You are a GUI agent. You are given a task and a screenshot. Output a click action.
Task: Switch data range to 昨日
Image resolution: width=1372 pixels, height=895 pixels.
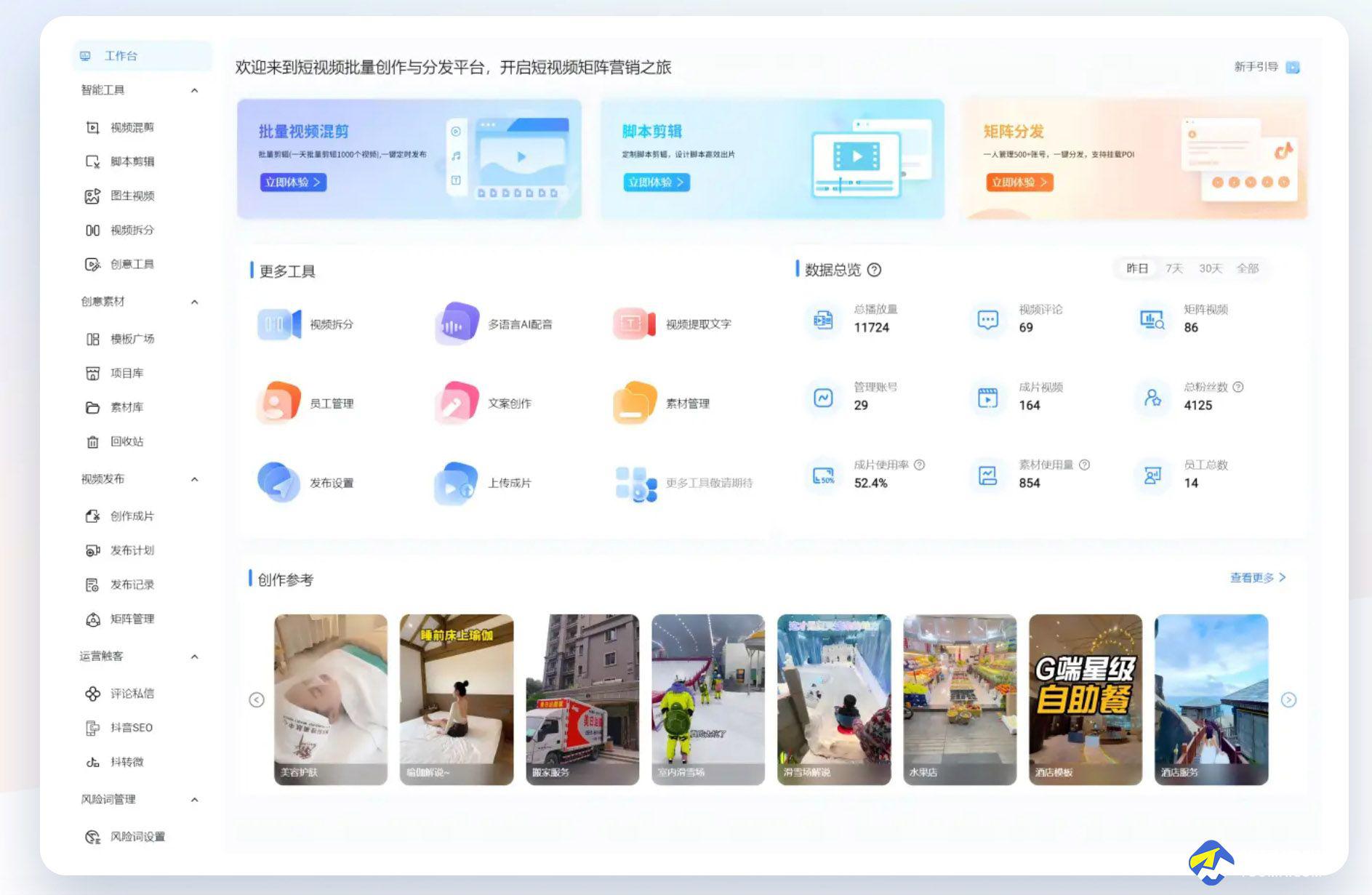tap(1137, 268)
